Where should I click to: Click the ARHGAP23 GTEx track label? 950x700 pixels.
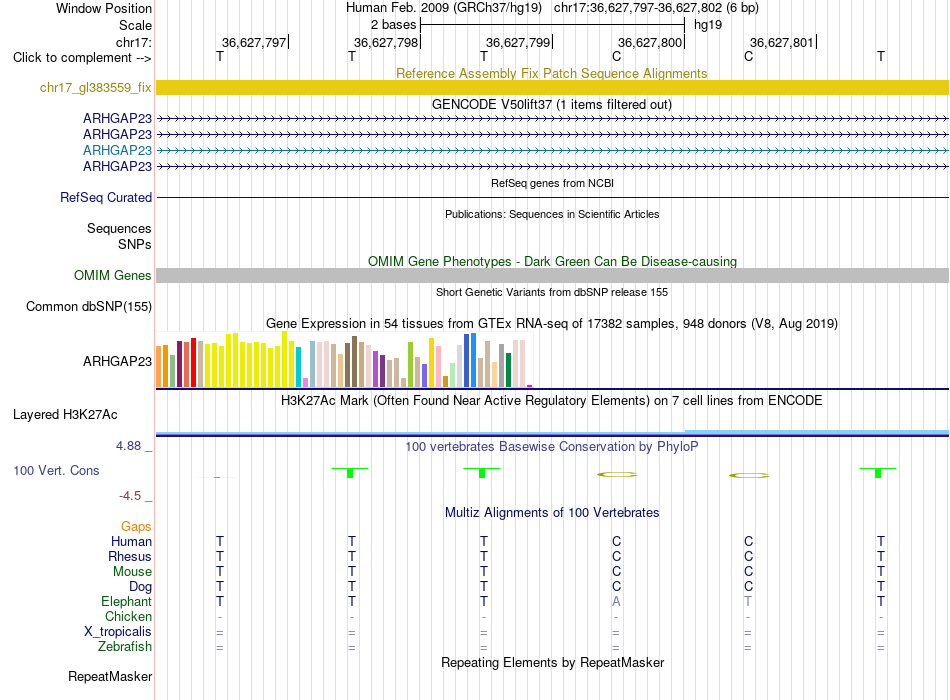tap(118, 361)
